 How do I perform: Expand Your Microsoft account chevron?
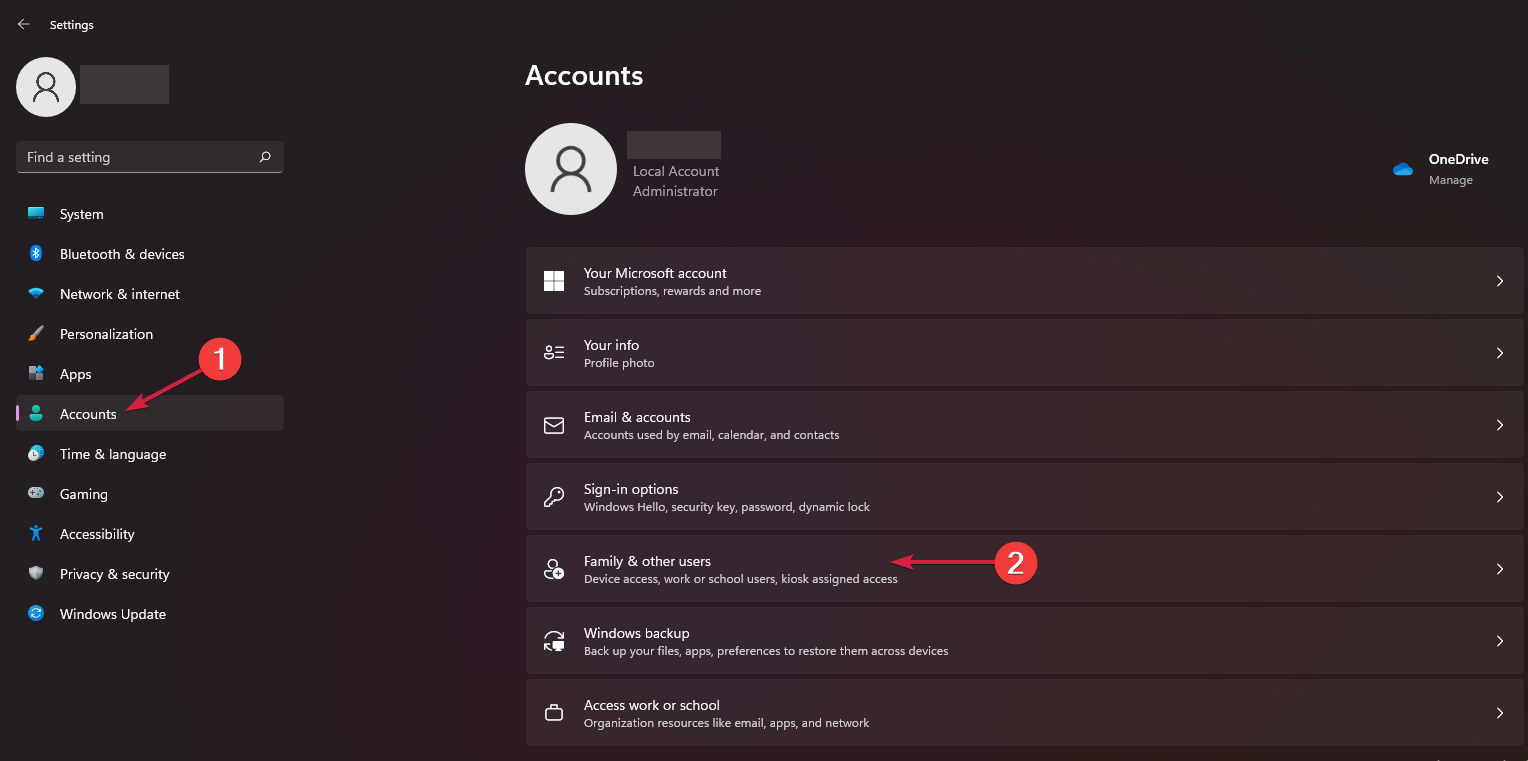[1500, 281]
